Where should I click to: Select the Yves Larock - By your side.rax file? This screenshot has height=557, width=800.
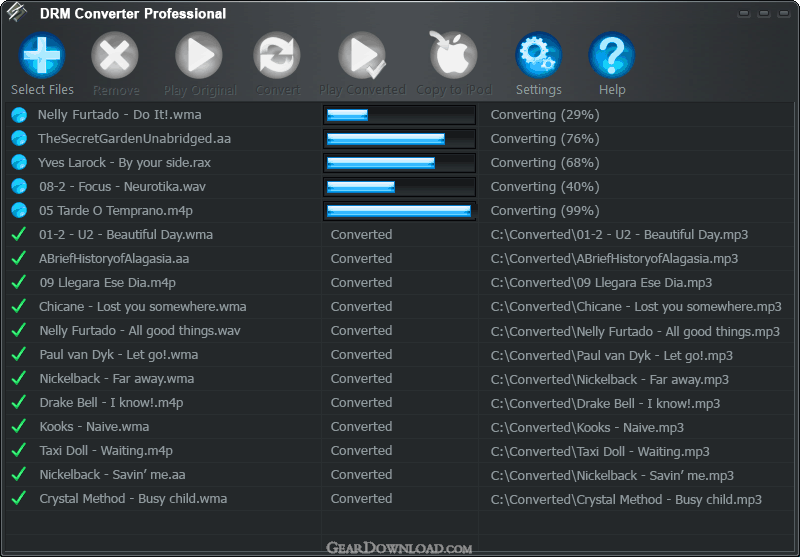(124, 163)
